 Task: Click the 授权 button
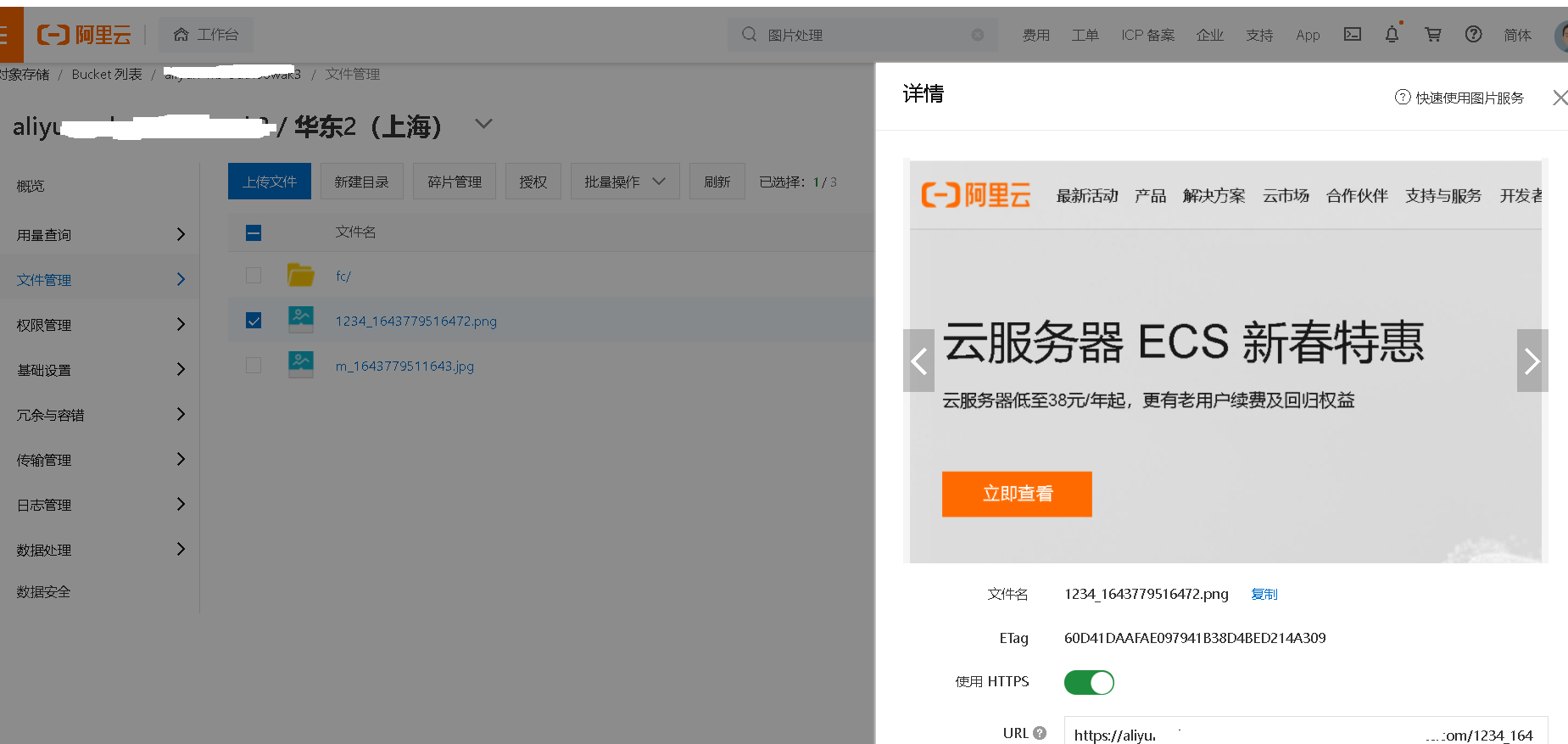click(x=533, y=182)
